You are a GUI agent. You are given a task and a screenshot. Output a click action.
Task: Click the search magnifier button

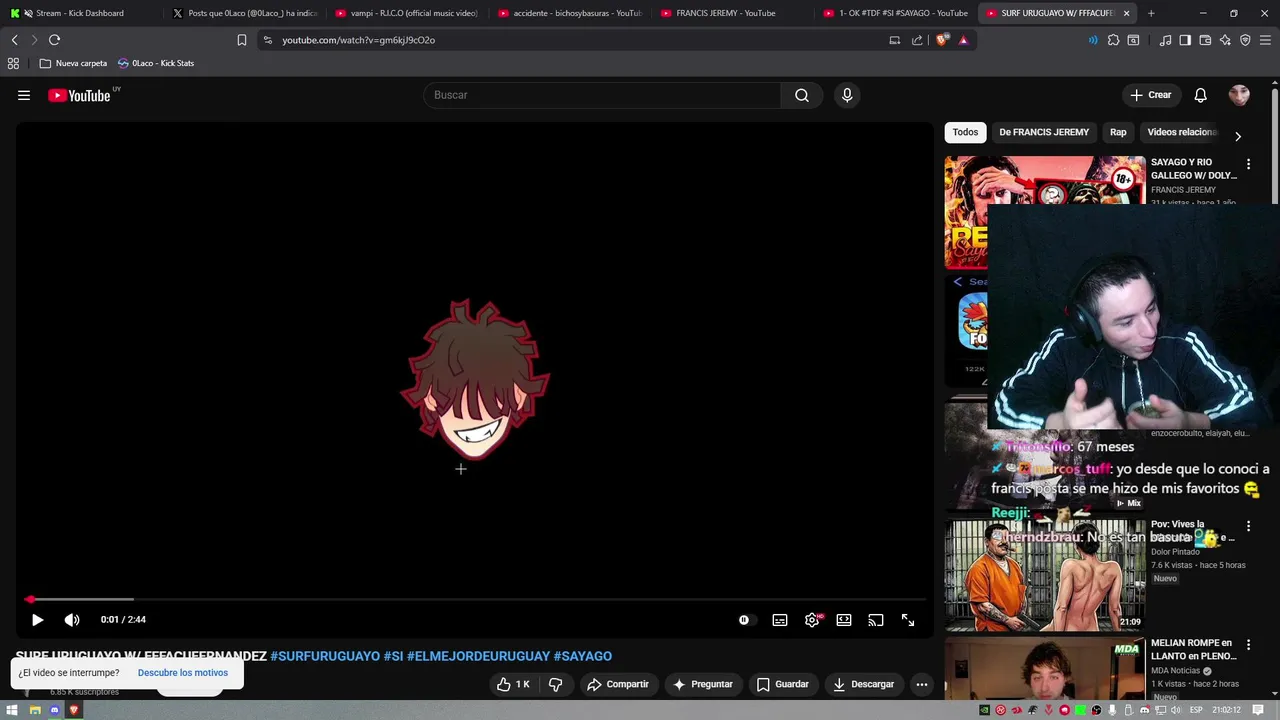pyautogui.click(x=802, y=95)
